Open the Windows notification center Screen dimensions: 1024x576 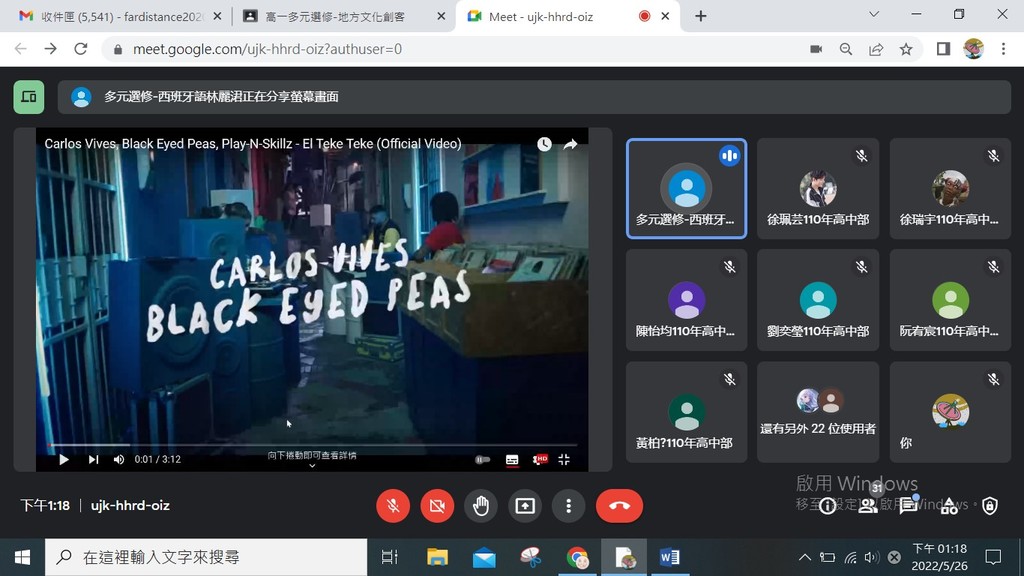click(993, 557)
